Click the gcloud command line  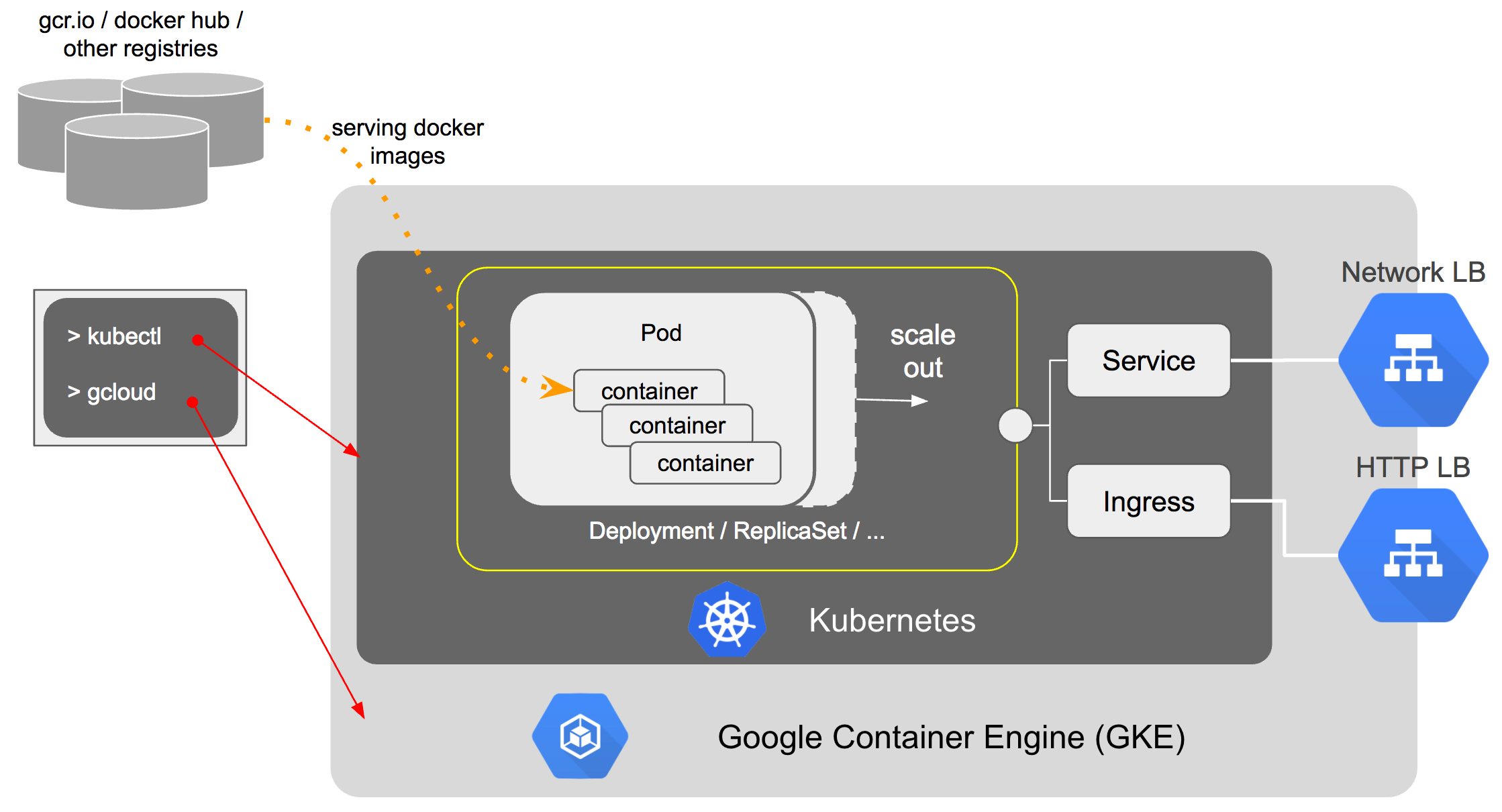coord(112,392)
